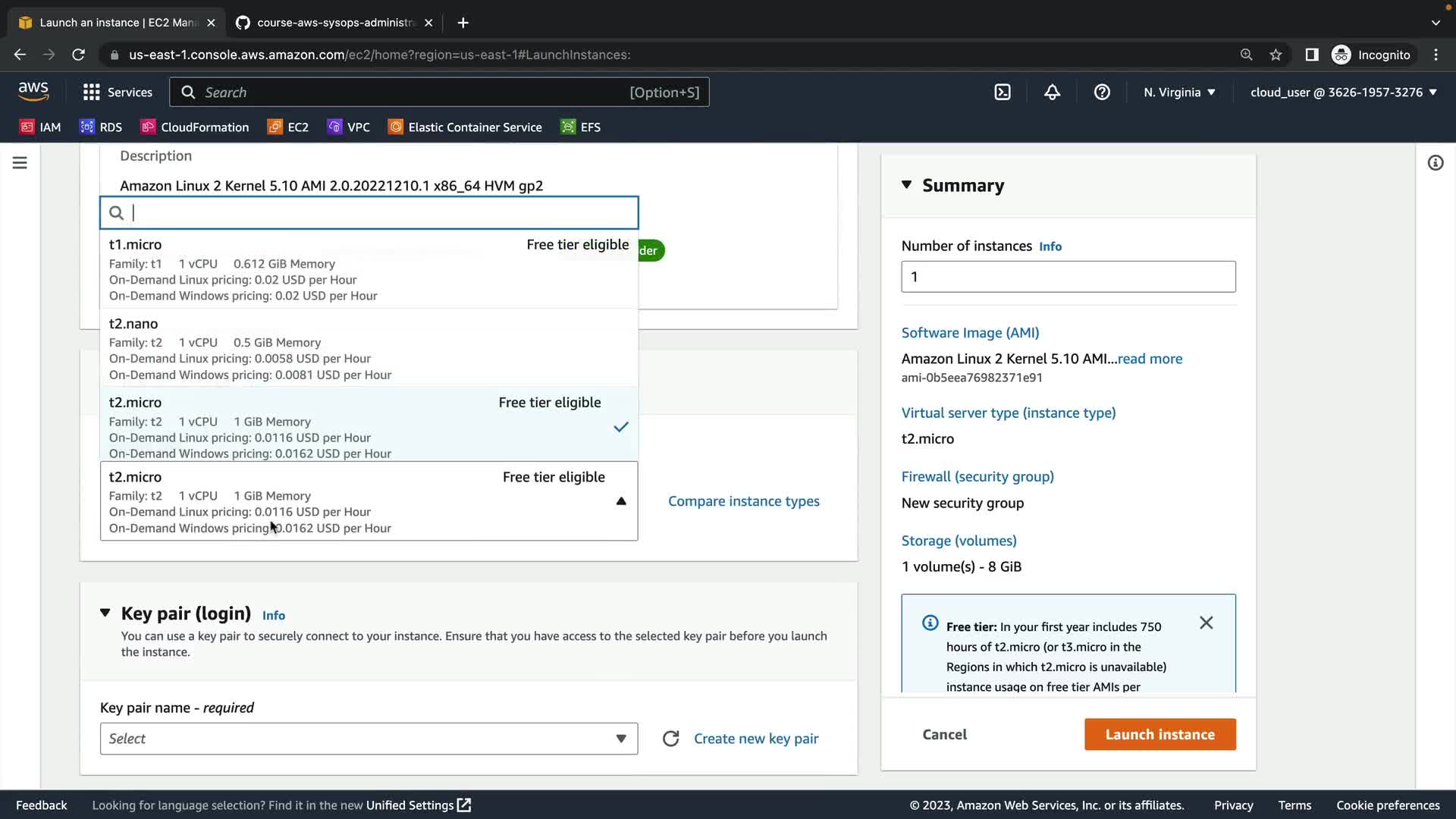Screen dimensions: 1456x819
Task: Open AWS CloudShell icon in header
Action: (1003, 93)
